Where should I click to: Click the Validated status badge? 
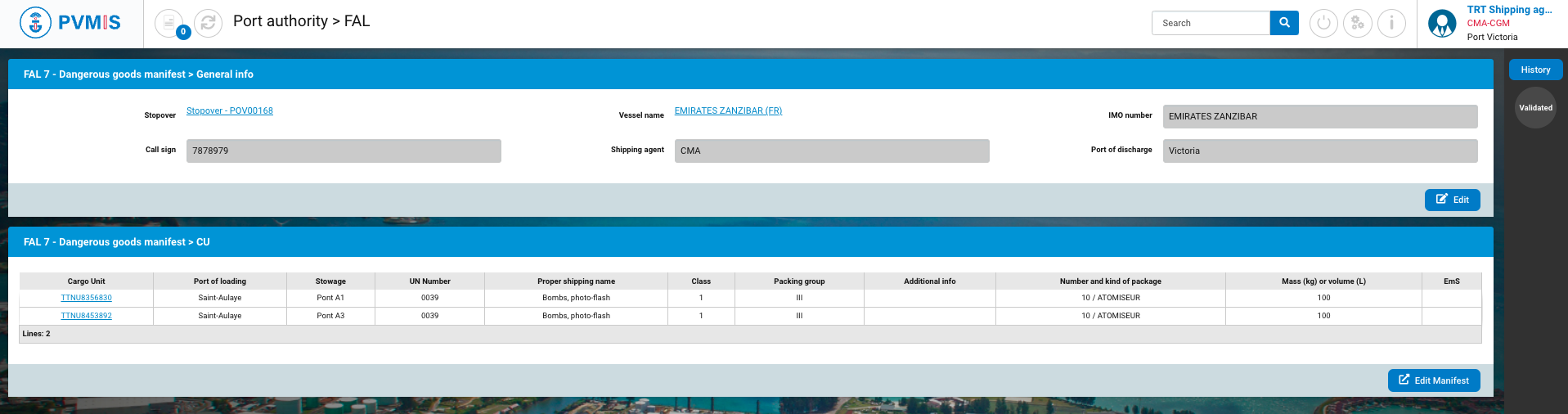(x=1534, y=108)
